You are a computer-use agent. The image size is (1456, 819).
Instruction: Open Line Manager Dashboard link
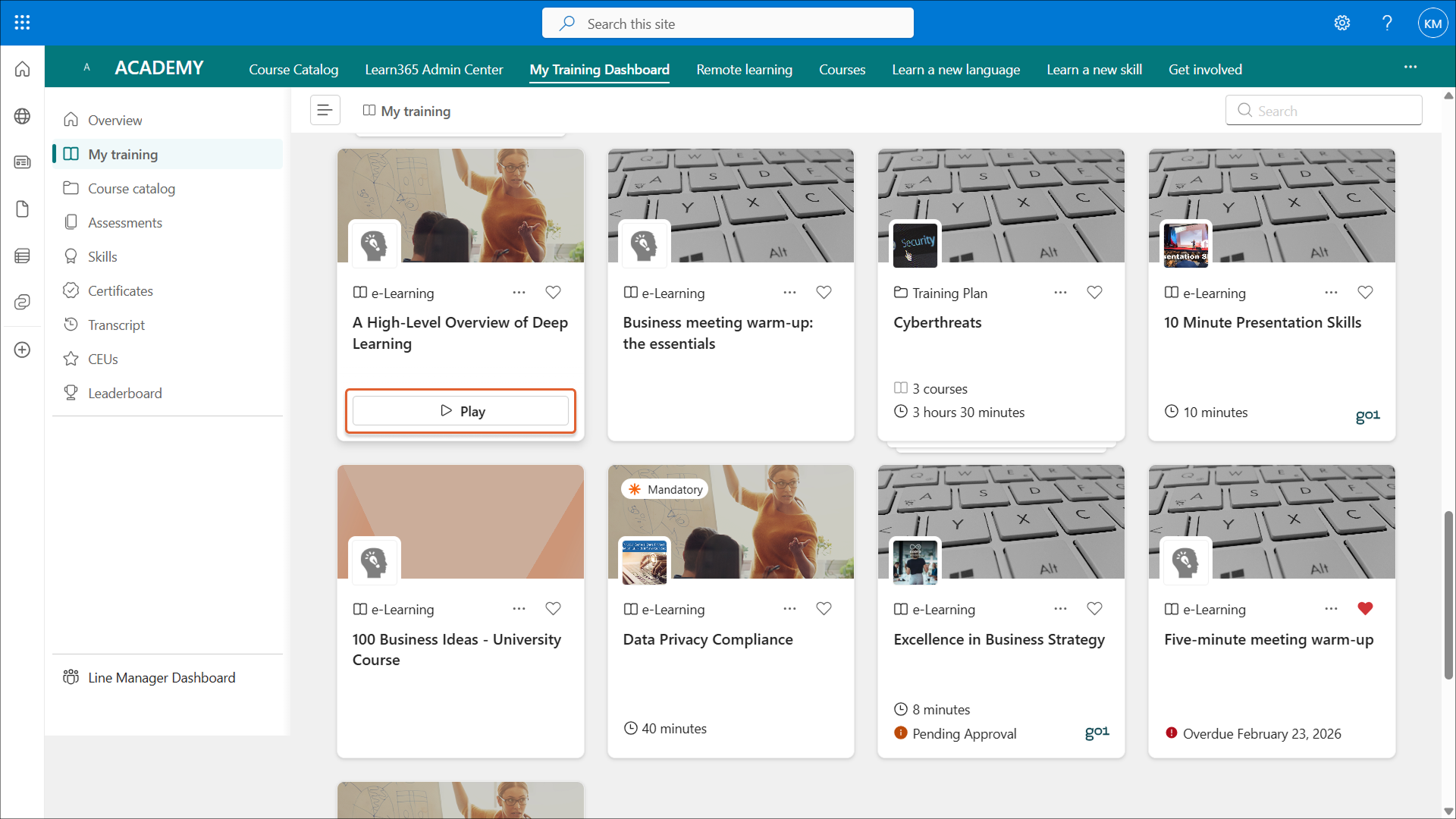[168, 677]
